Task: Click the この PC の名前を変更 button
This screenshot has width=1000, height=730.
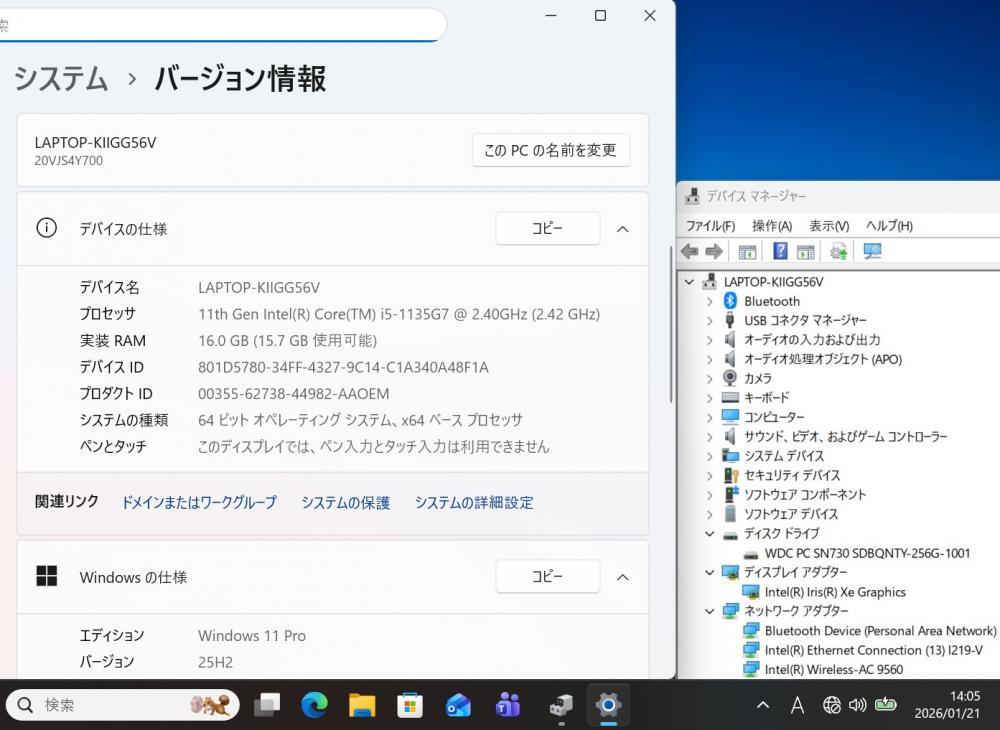Action: click(x=550, y=151)
